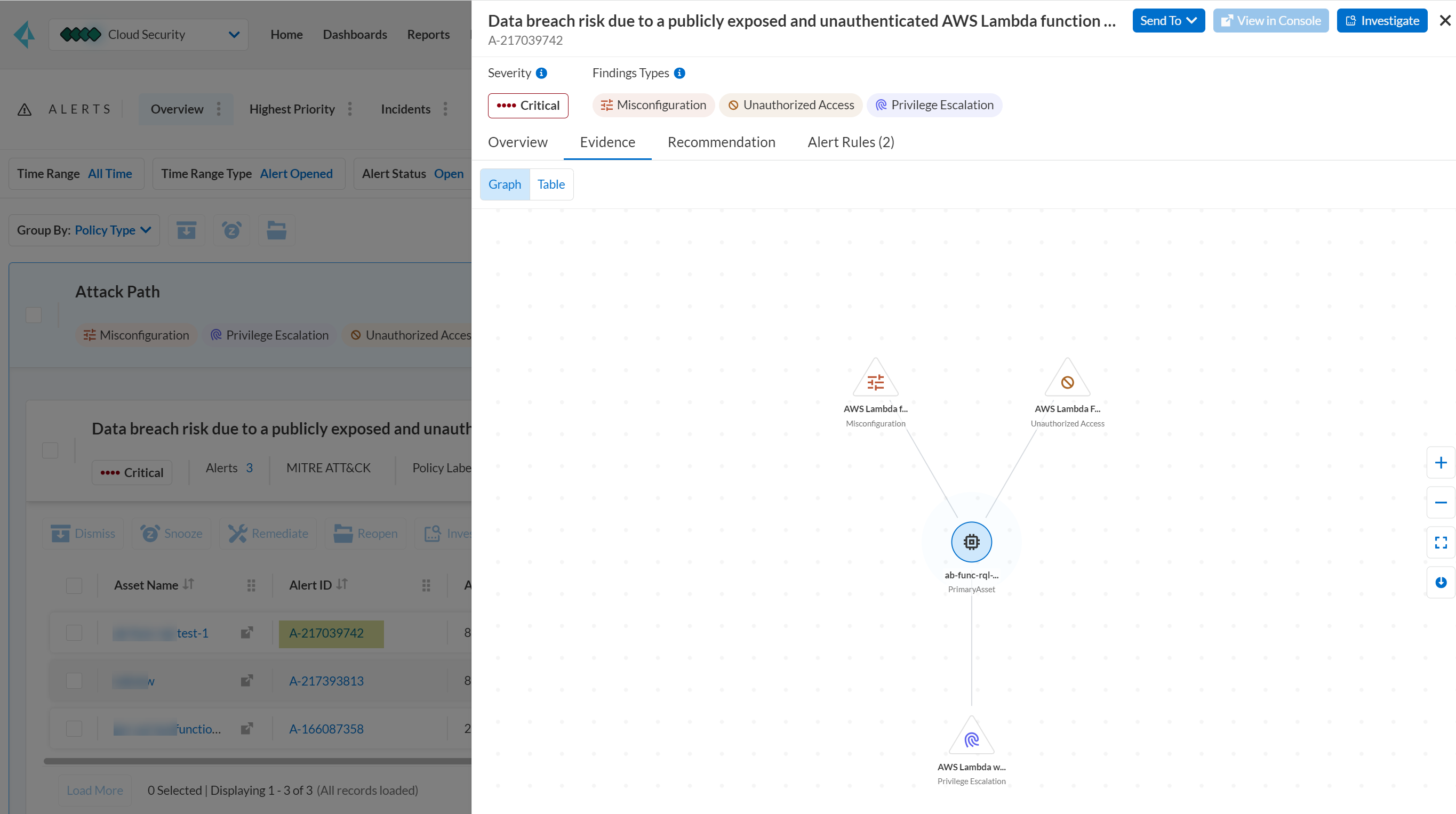Image resolution: width=1456 pixels, height=814 pixels.
Task: Close the alert details panel
Action: (x=1445, y=21)
